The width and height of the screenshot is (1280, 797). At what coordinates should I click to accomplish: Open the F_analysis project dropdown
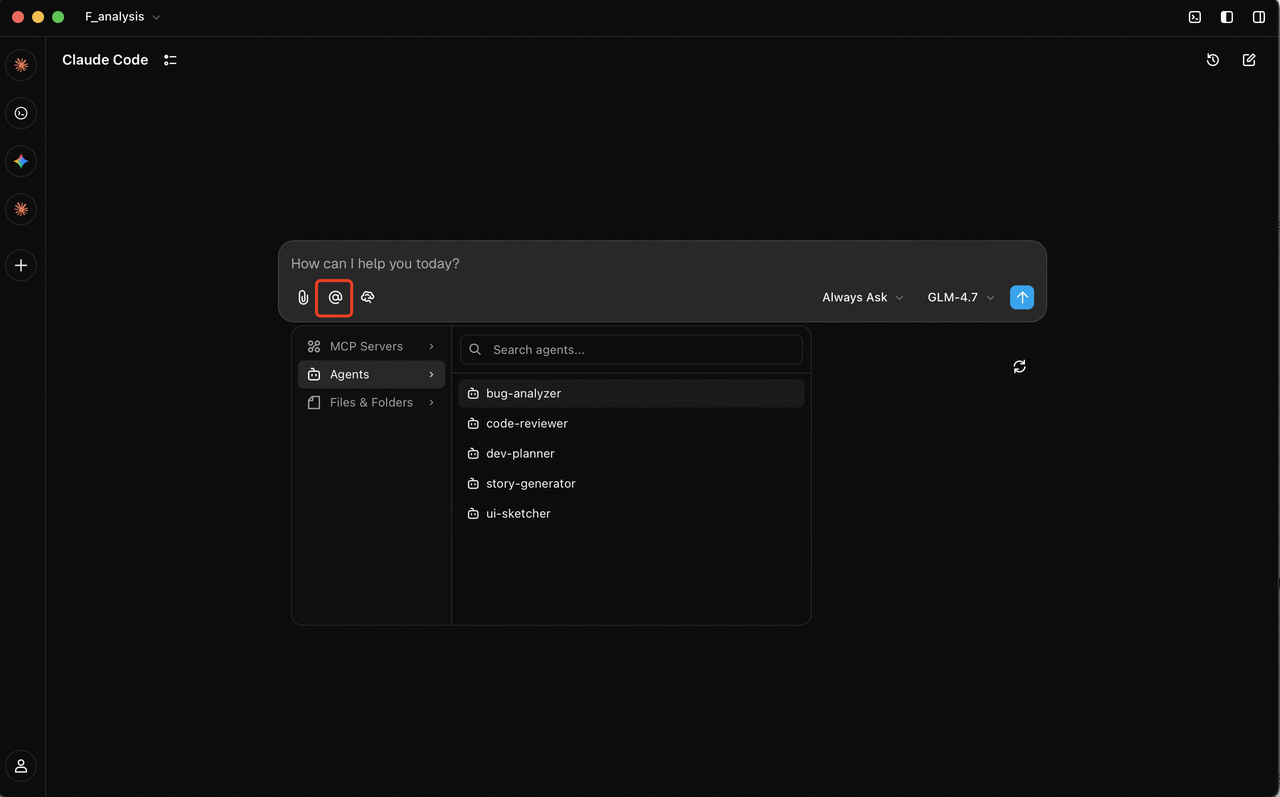coord(123,17)
